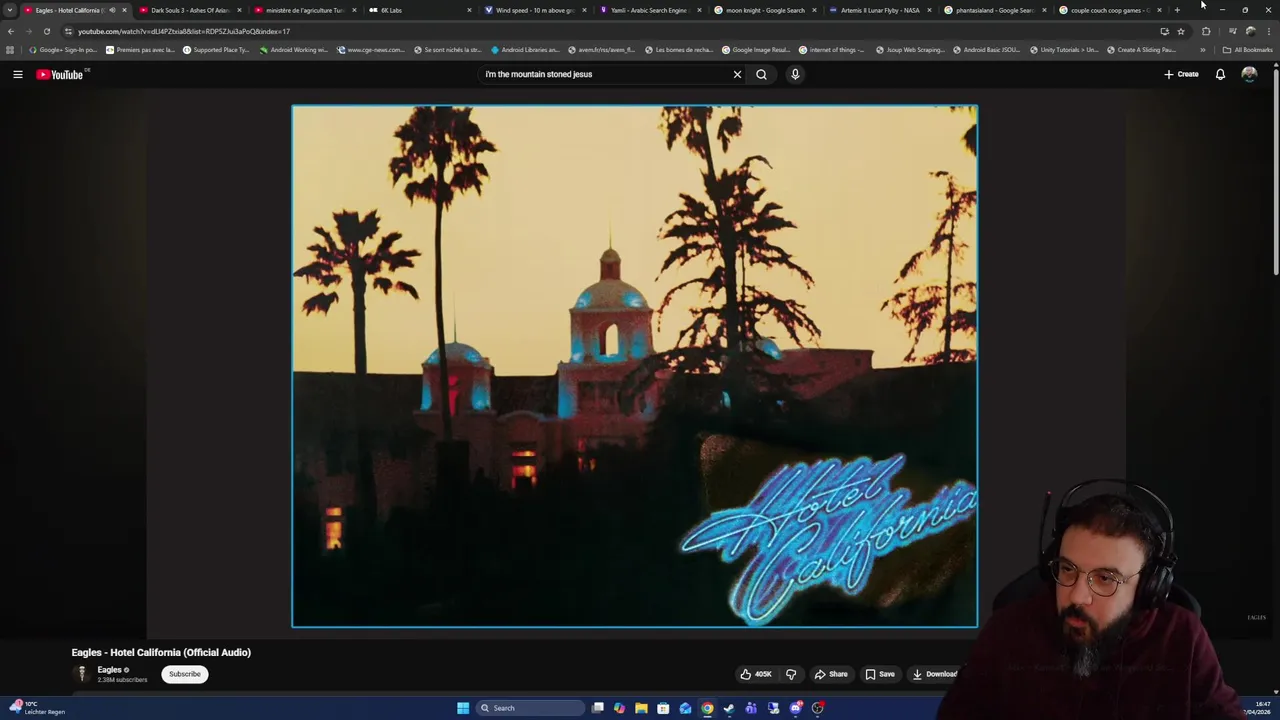This screenshot has height=720, width=1280.
Task: Open Chrome tab search dropdown arrow
Action: point(9,10)
